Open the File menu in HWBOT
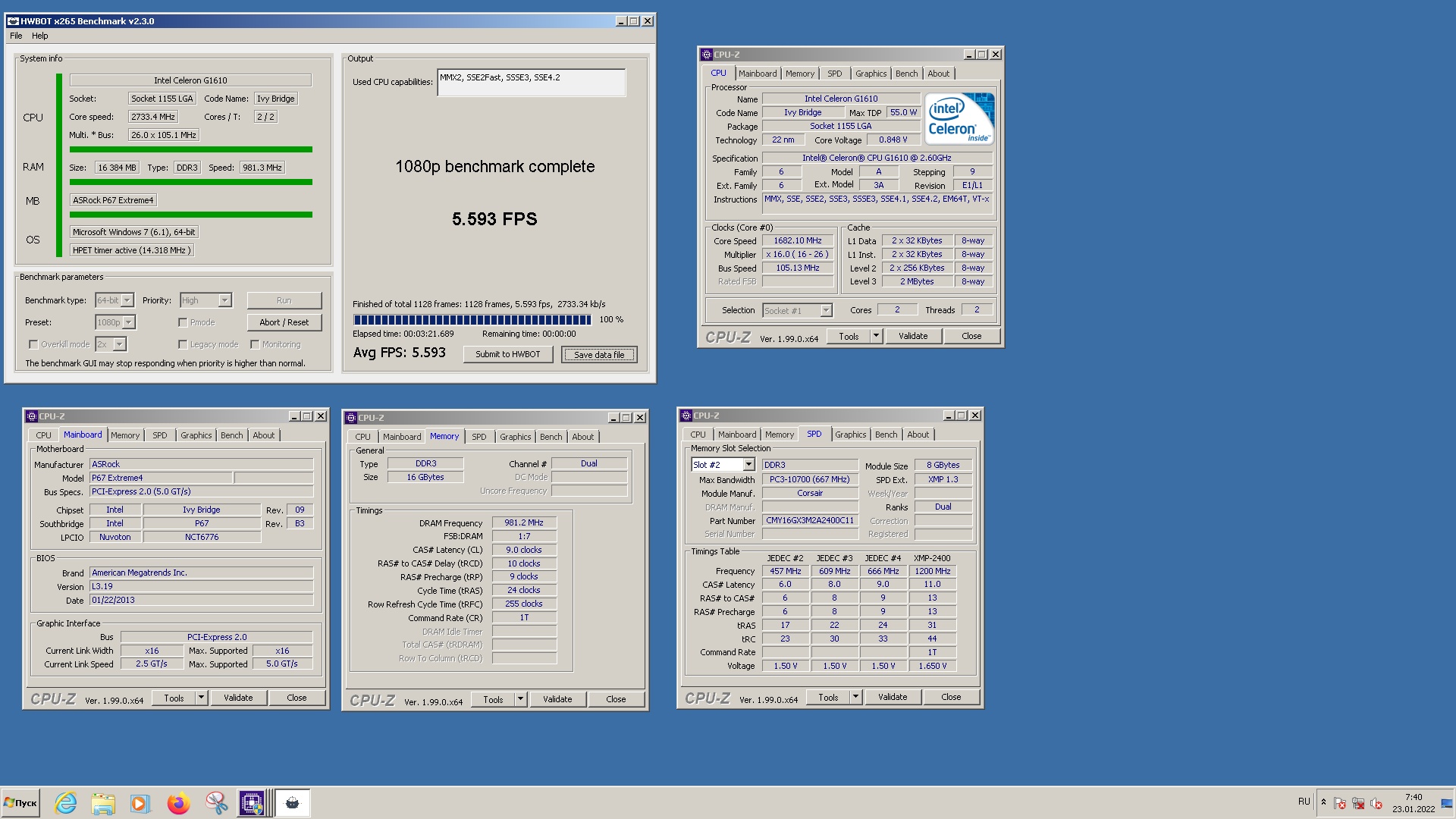 pos(16,36)
